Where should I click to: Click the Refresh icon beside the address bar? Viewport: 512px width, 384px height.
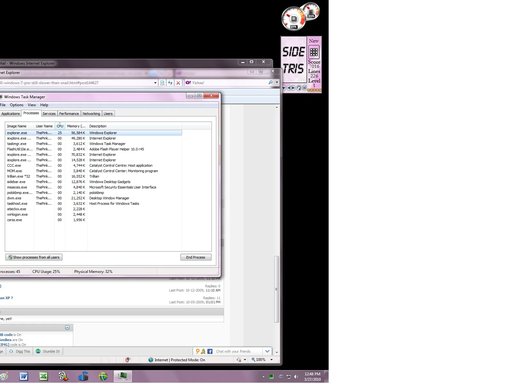click(170, 83)
